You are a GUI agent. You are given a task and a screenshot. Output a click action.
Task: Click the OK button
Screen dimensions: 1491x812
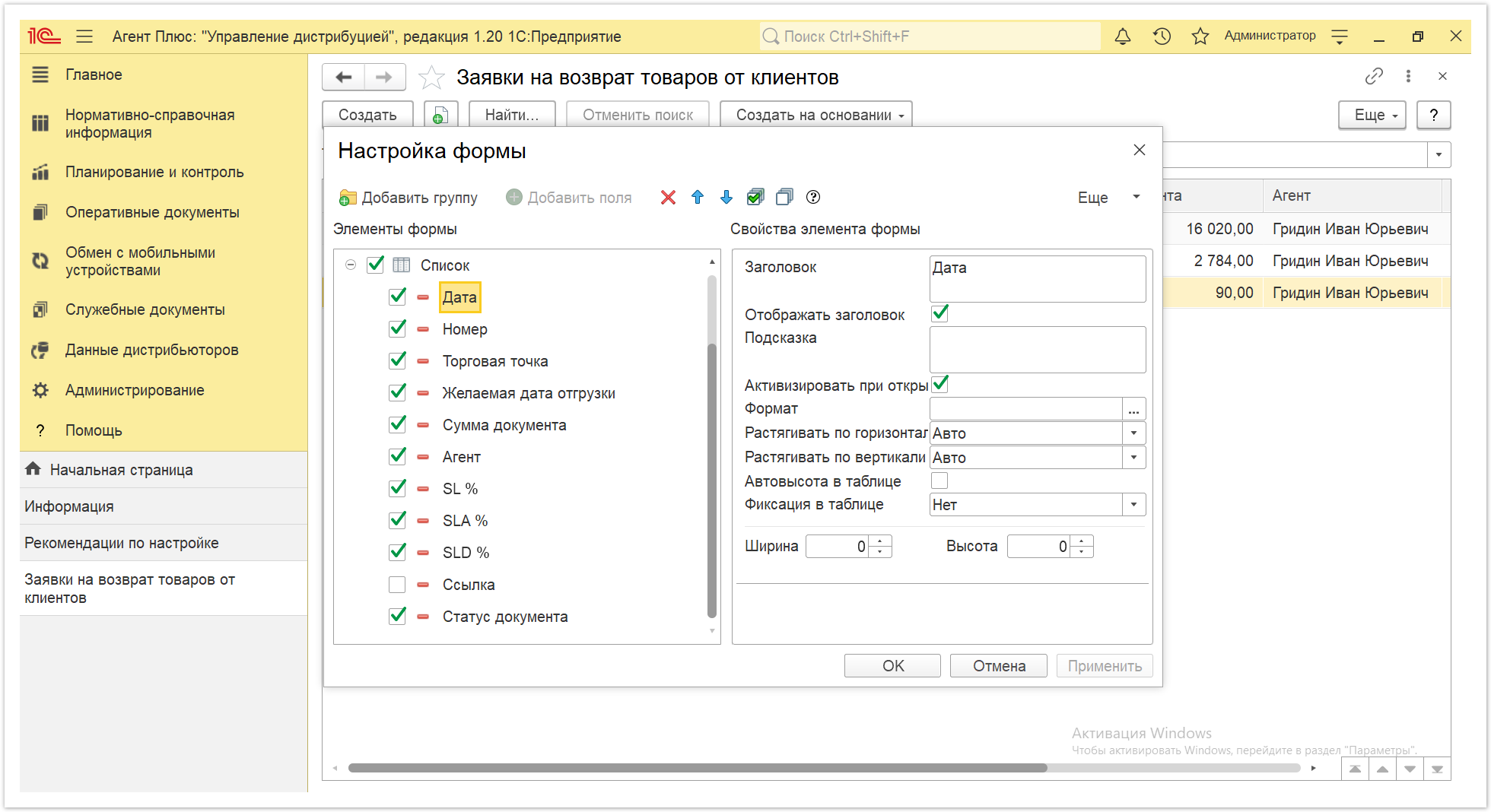point(892,666)
